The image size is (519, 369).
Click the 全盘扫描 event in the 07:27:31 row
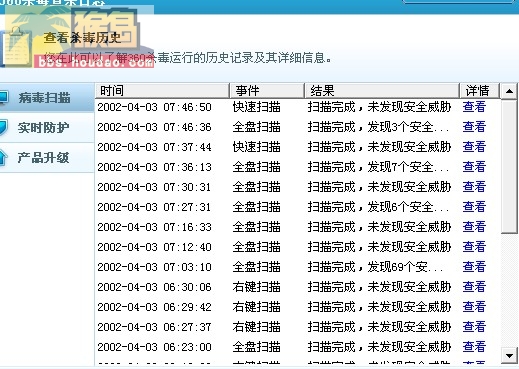click(256, 207)
